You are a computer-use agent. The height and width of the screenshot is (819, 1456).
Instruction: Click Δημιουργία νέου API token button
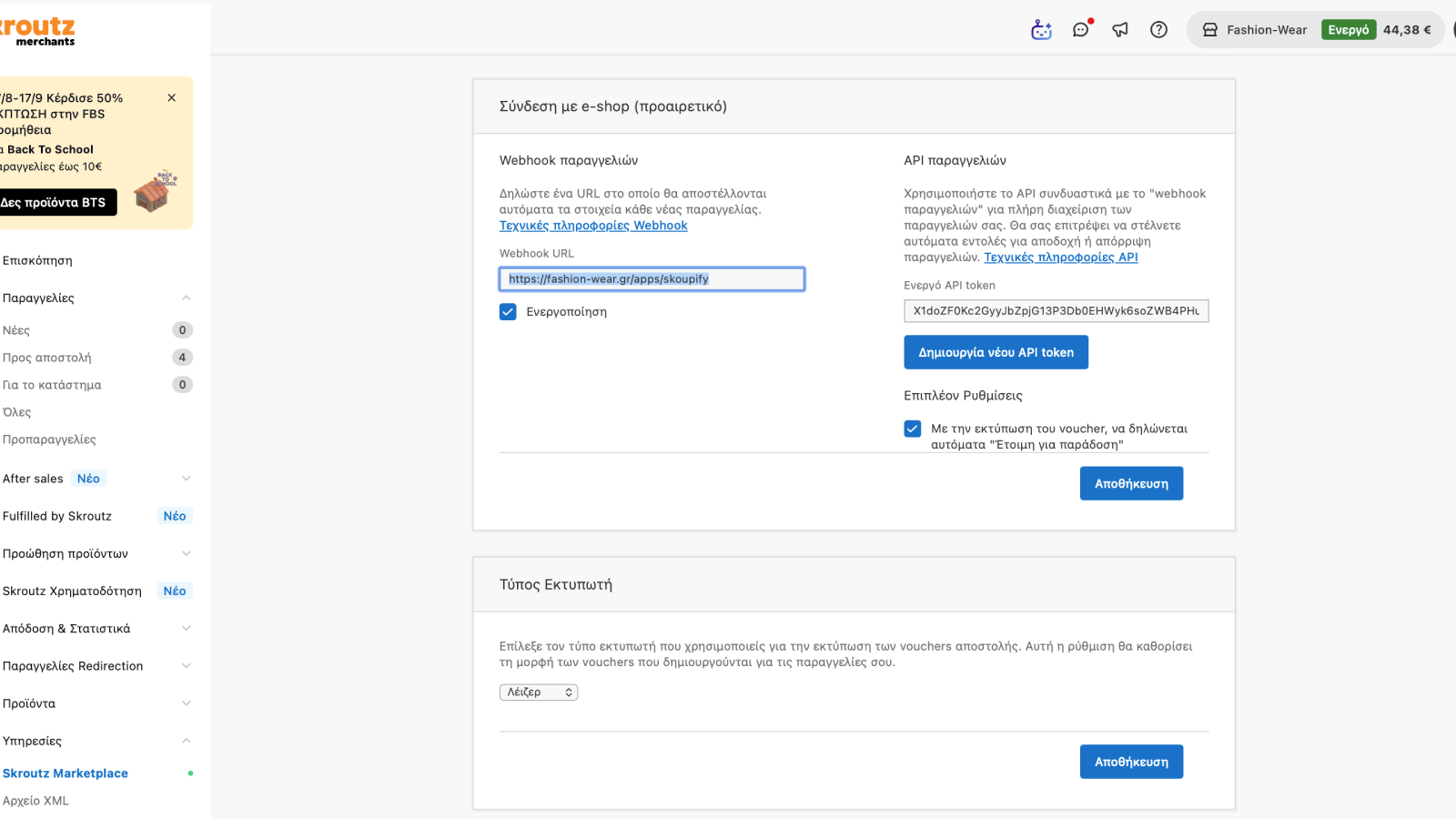[x=996, y=352]
